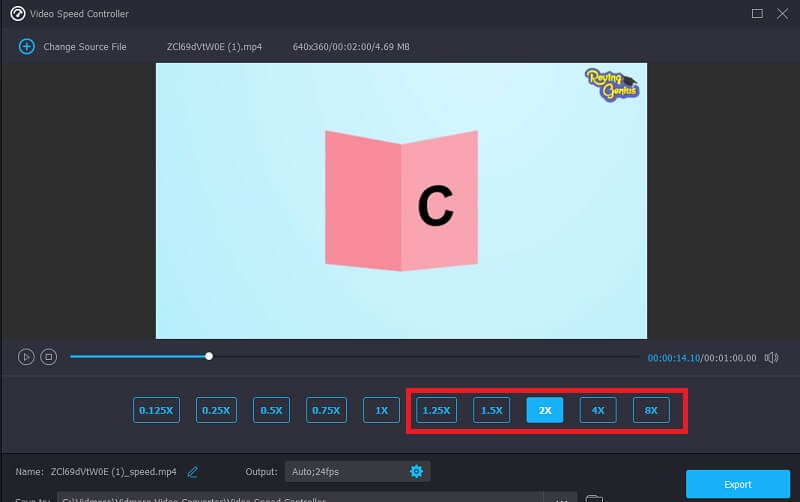Reset speed to 1X
The image size is (800, 502).
(381, 410)
